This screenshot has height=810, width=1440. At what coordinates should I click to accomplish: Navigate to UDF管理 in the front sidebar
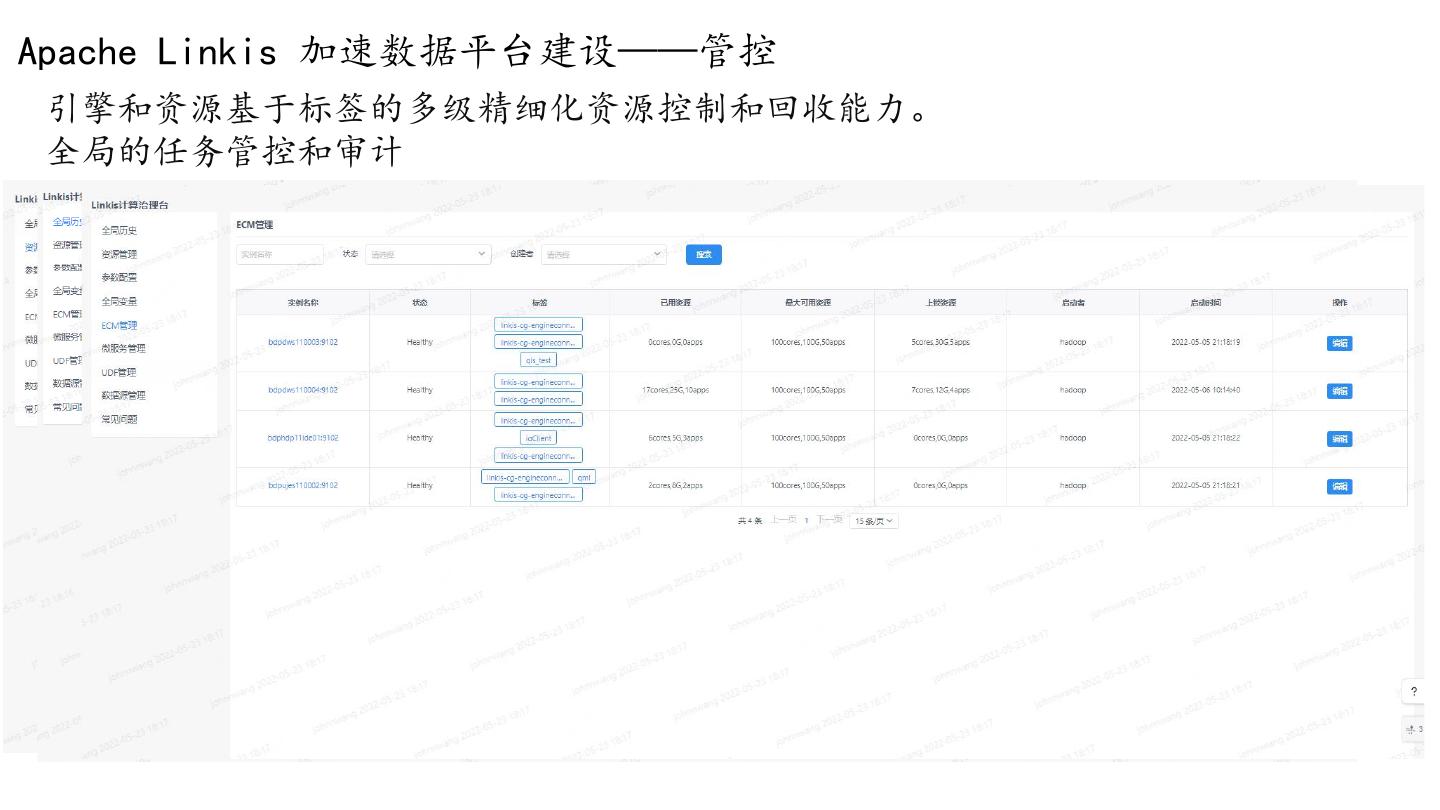point(119,372)
